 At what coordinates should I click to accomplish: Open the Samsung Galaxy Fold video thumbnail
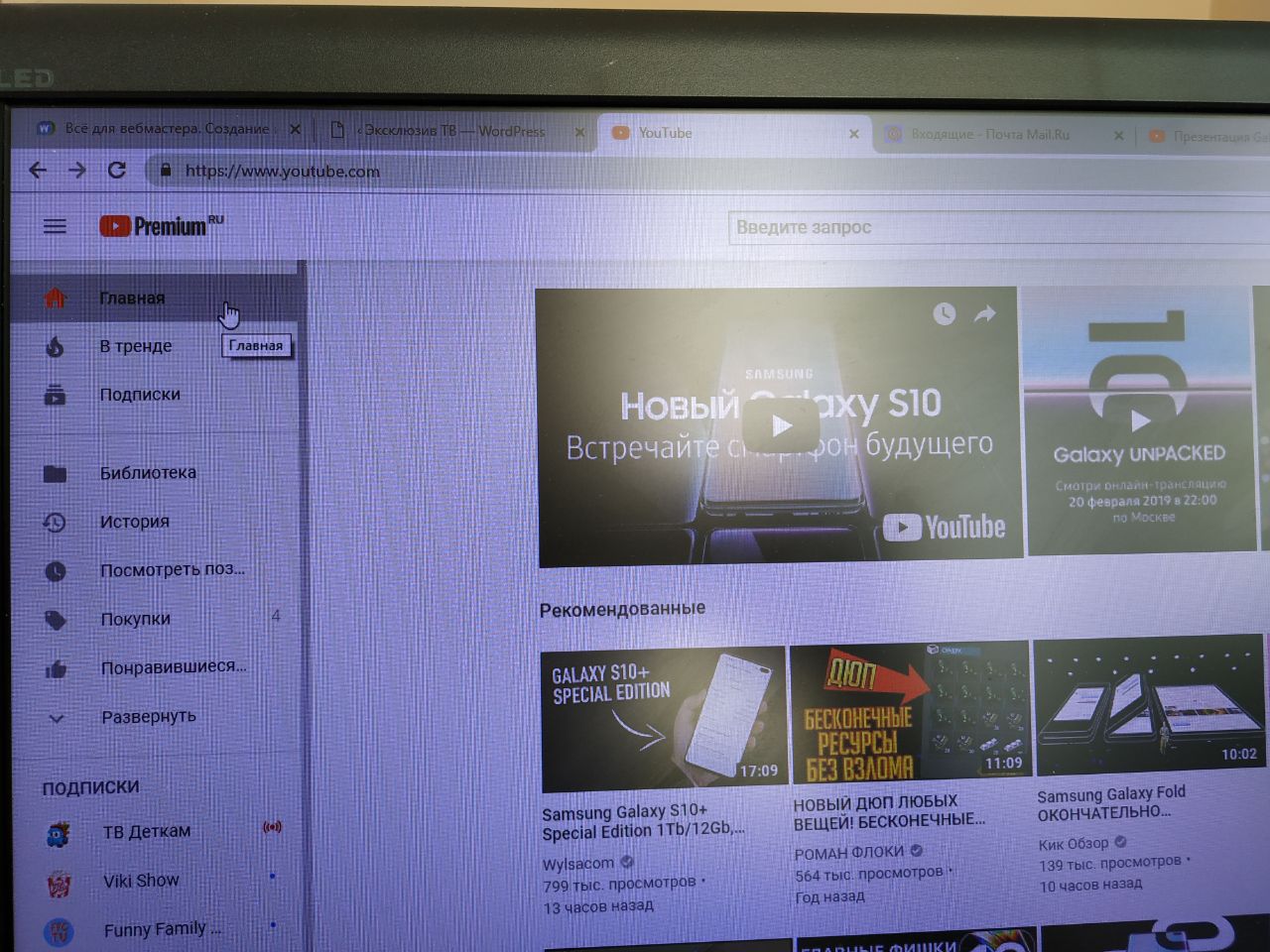[x=1149, y=703]
